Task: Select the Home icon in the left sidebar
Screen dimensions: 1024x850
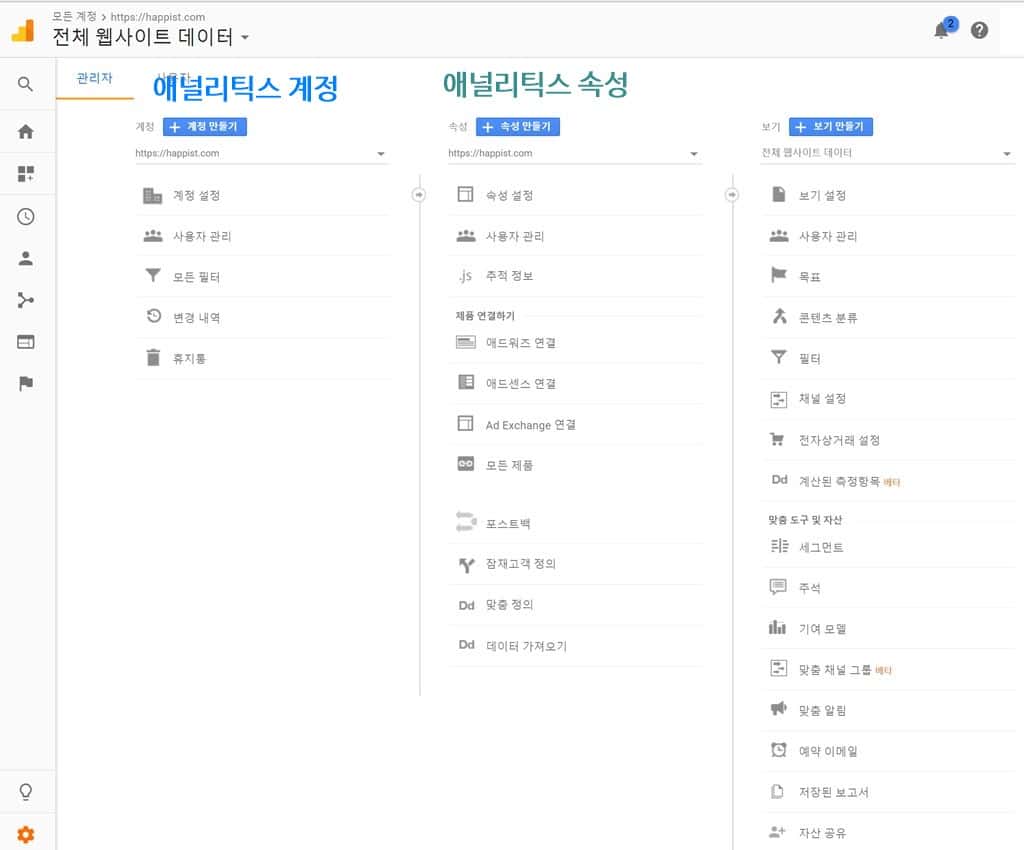Action: click(27, 131)
